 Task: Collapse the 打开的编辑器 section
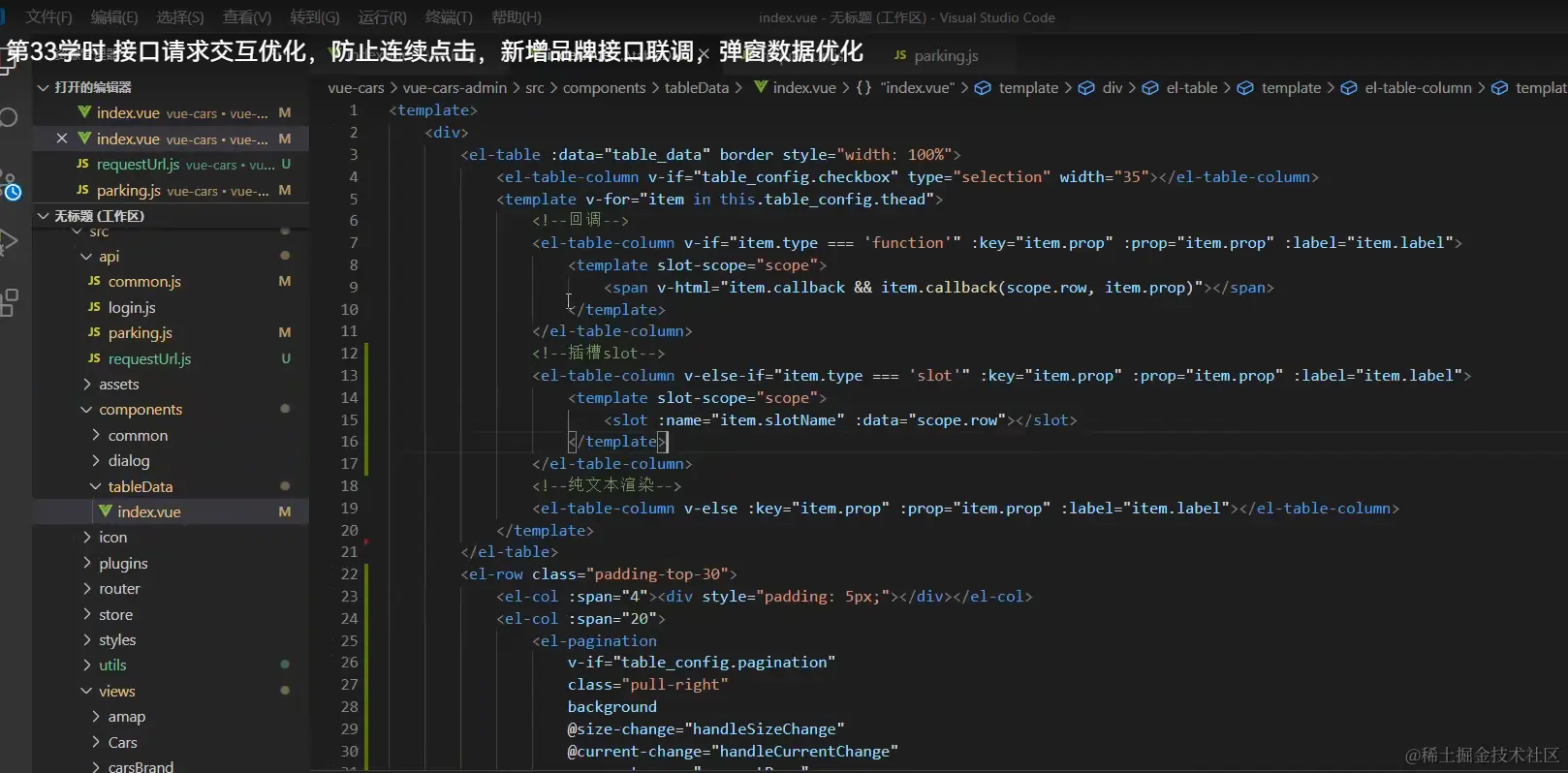43,87
